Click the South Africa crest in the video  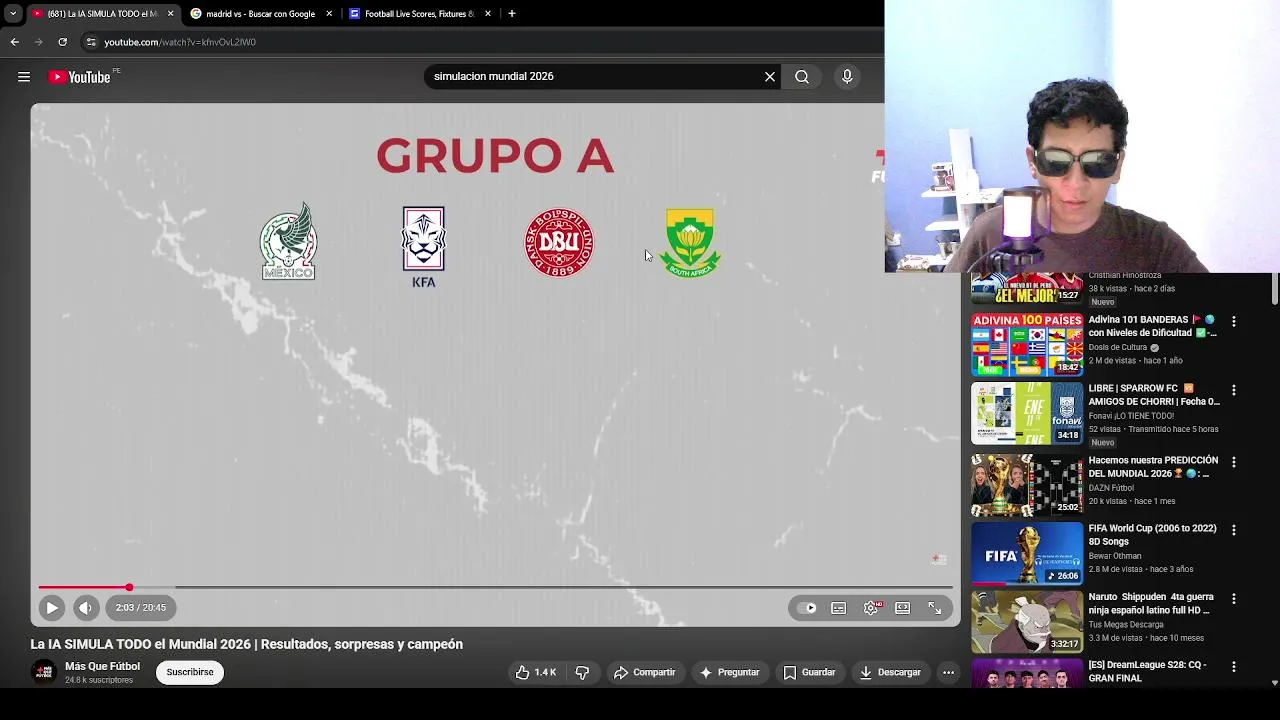(691, 243)
